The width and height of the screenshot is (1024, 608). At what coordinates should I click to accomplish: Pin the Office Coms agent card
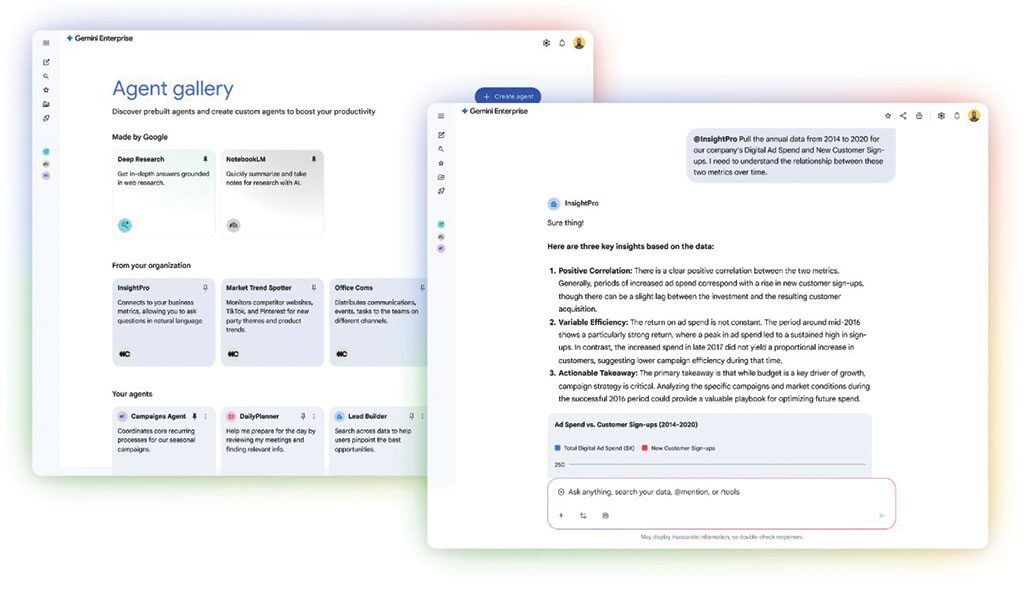click(422, 288)
